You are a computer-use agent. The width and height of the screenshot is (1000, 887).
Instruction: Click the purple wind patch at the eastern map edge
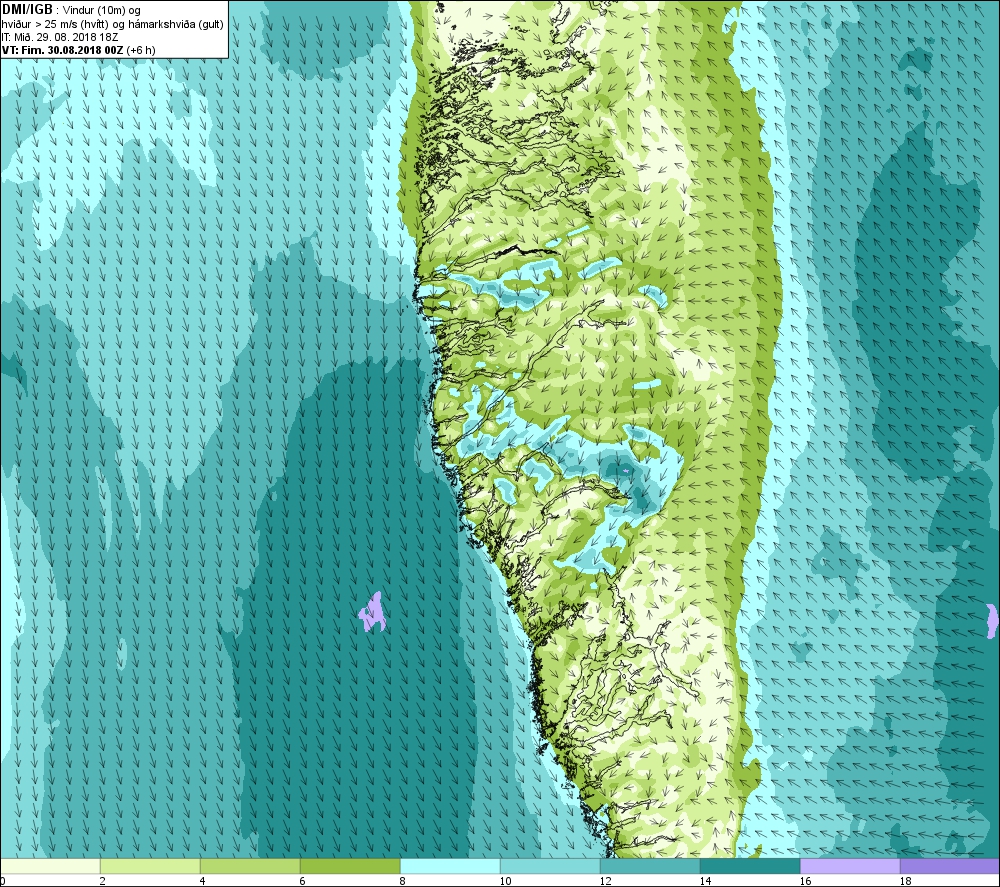click(x=992, y=620)
